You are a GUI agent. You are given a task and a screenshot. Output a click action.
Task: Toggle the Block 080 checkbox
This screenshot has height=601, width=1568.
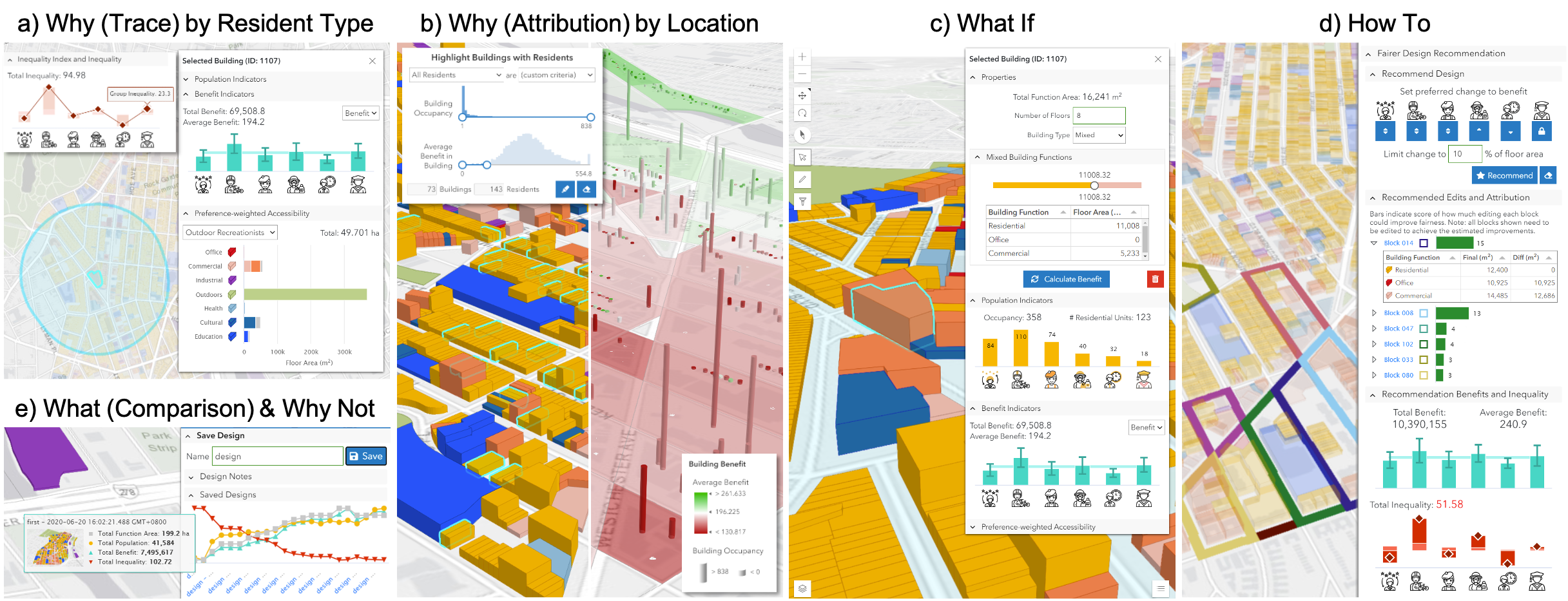pyautogui.click(x=1424, y=375)
